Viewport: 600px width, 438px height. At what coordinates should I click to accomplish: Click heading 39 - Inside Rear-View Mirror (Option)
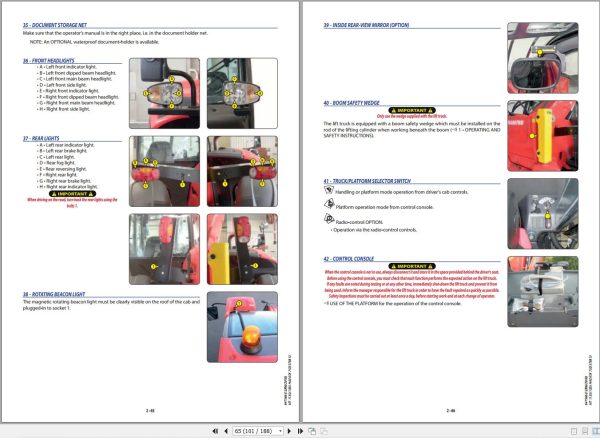[366, 25]
